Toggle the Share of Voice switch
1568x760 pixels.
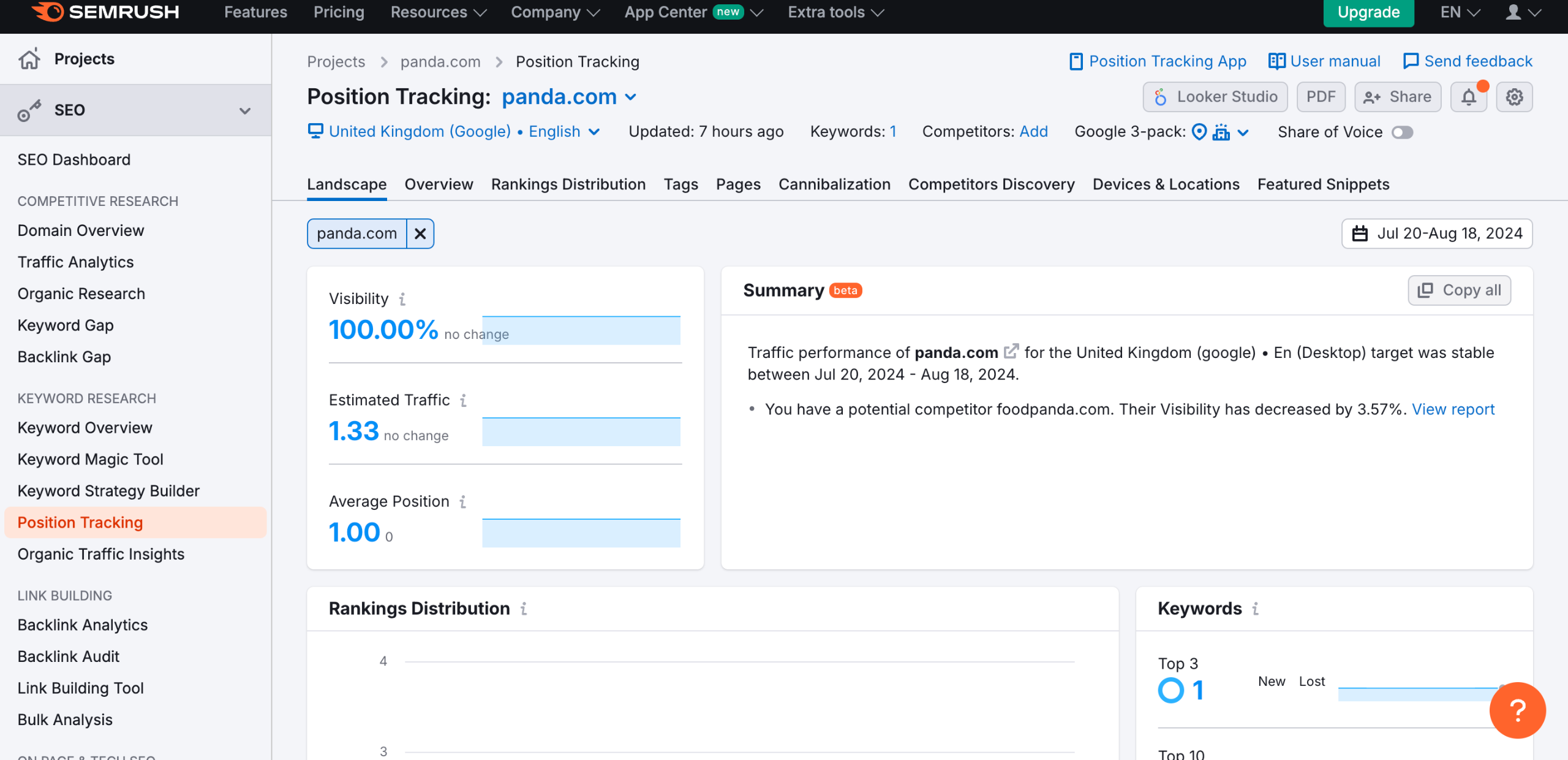pos(1402,132)
